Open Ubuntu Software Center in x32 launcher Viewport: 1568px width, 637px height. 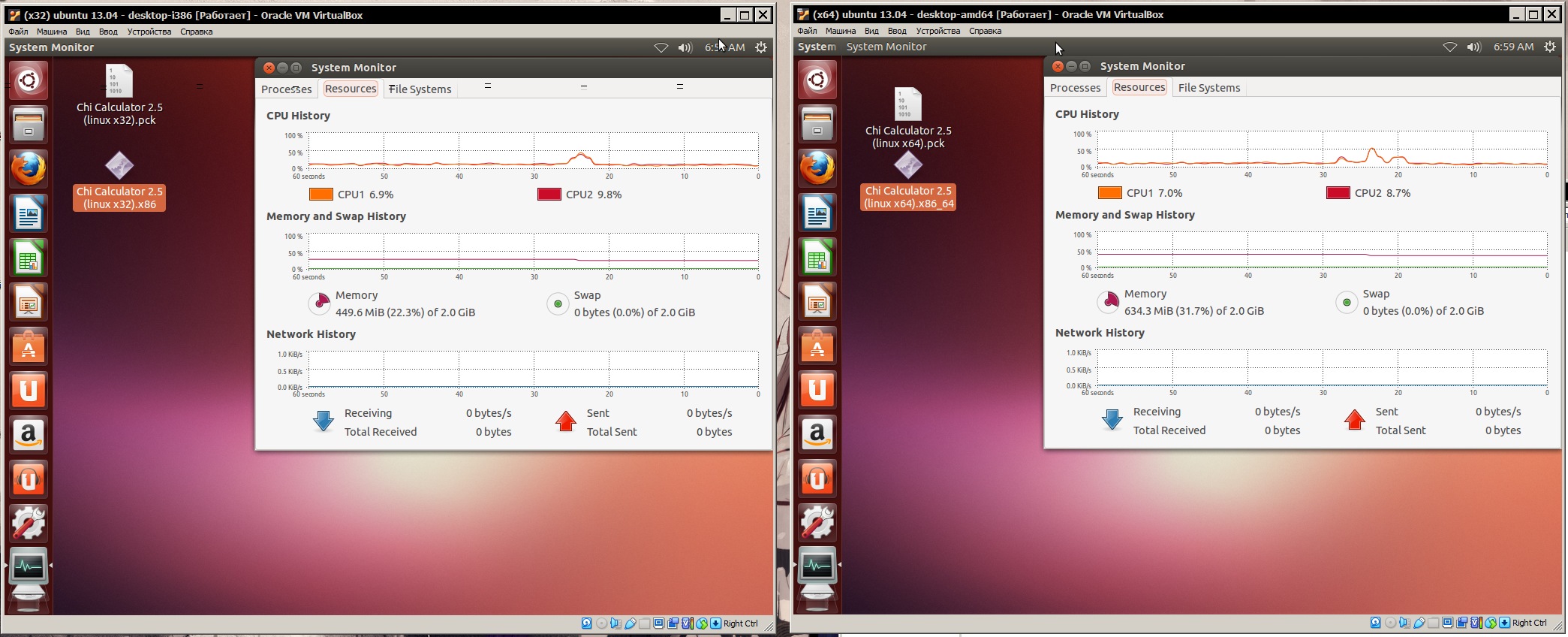click(x=29, y=346)
